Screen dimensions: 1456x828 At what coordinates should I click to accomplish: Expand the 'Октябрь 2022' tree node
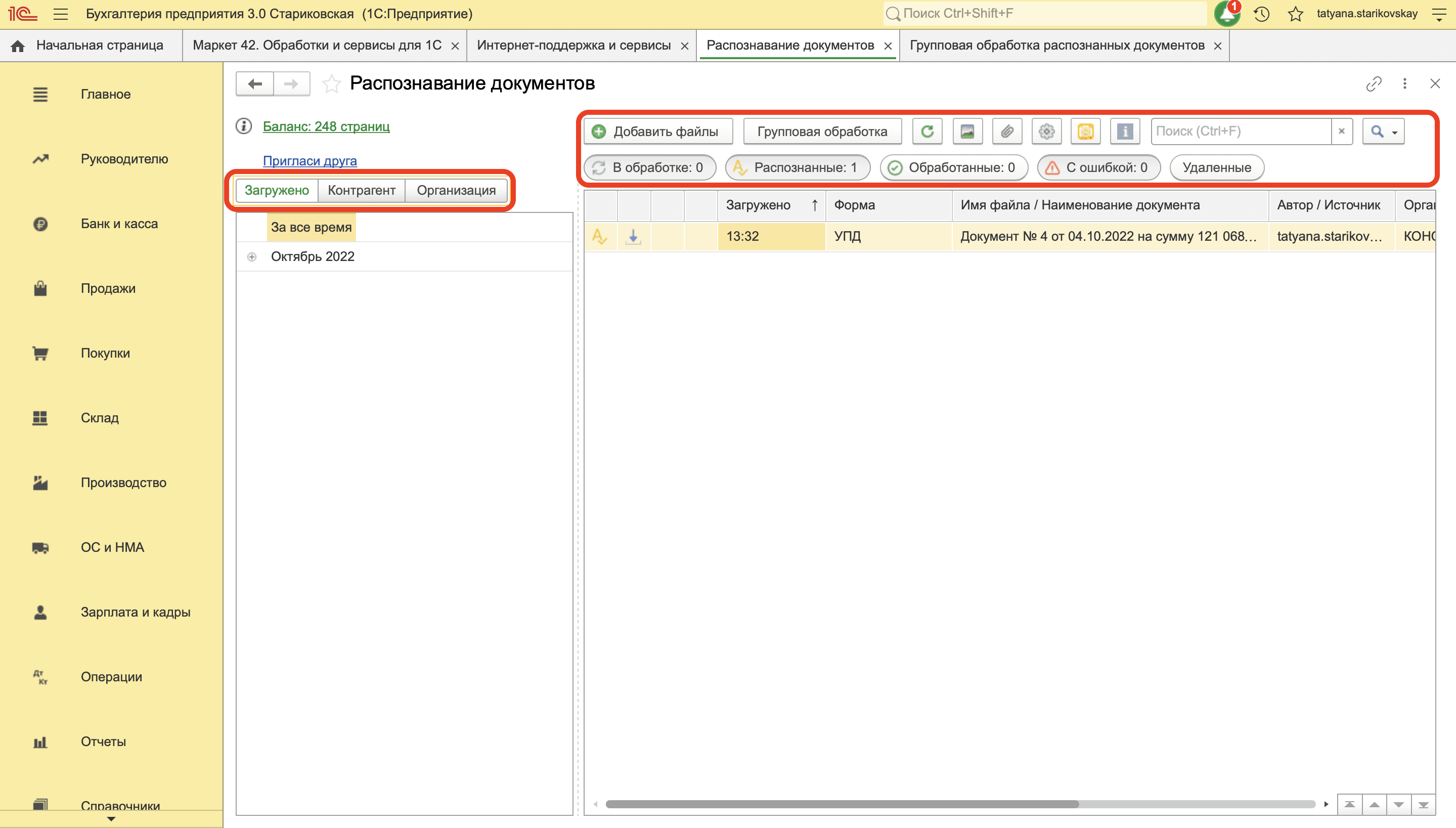(252, 256)
